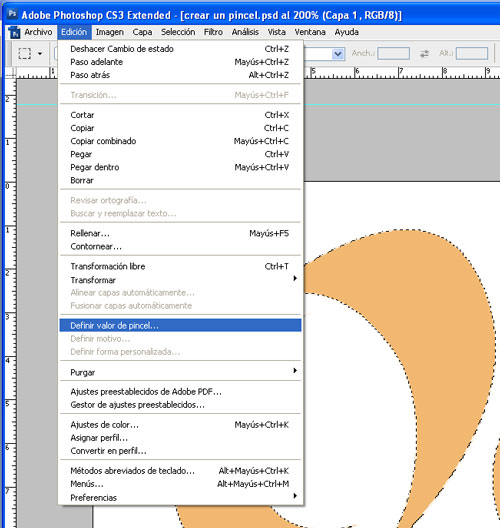This screenshot has height=528, width=500.
Task: Open Métodos abreviados de teclado...
Action: click(180, 471)
